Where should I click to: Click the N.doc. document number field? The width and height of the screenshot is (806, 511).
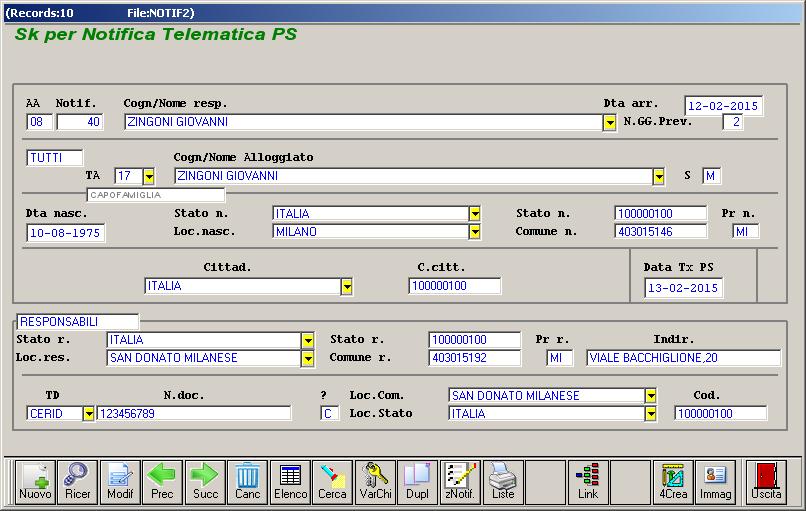click(194, 414)
